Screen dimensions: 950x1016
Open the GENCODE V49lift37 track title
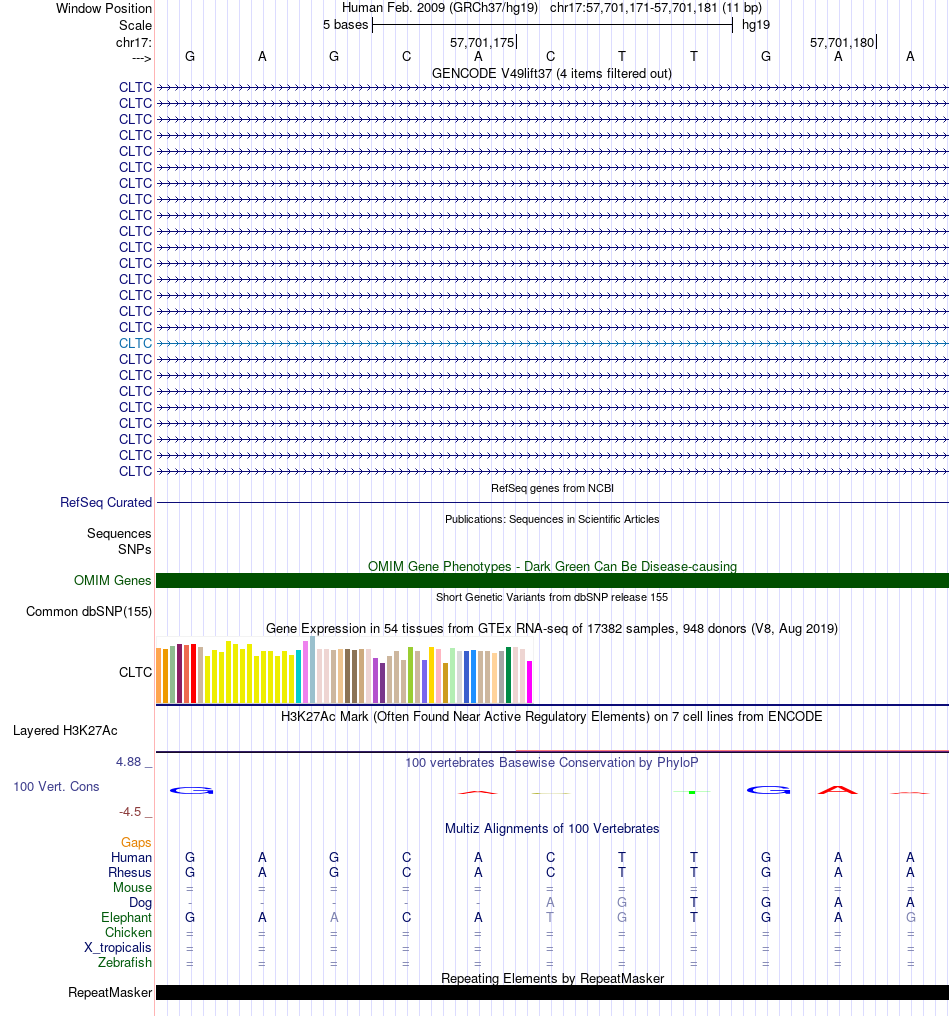tap(551, 73)
